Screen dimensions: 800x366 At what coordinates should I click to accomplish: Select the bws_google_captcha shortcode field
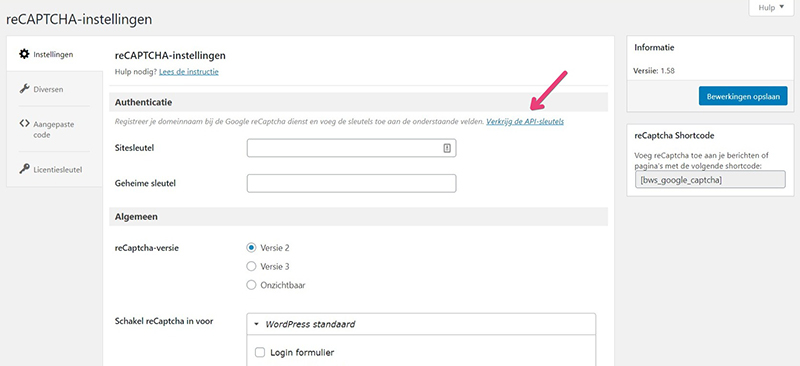(x=710, y=180)
